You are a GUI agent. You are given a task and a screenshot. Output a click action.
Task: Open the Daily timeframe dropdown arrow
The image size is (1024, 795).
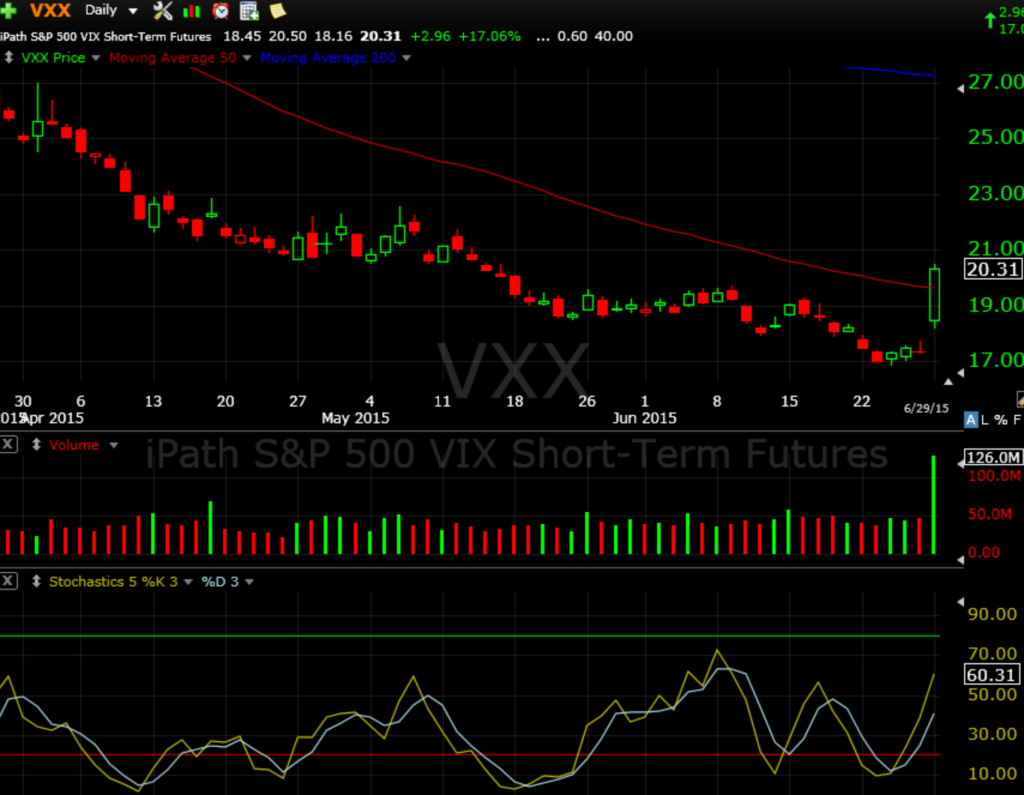point(133,11)
